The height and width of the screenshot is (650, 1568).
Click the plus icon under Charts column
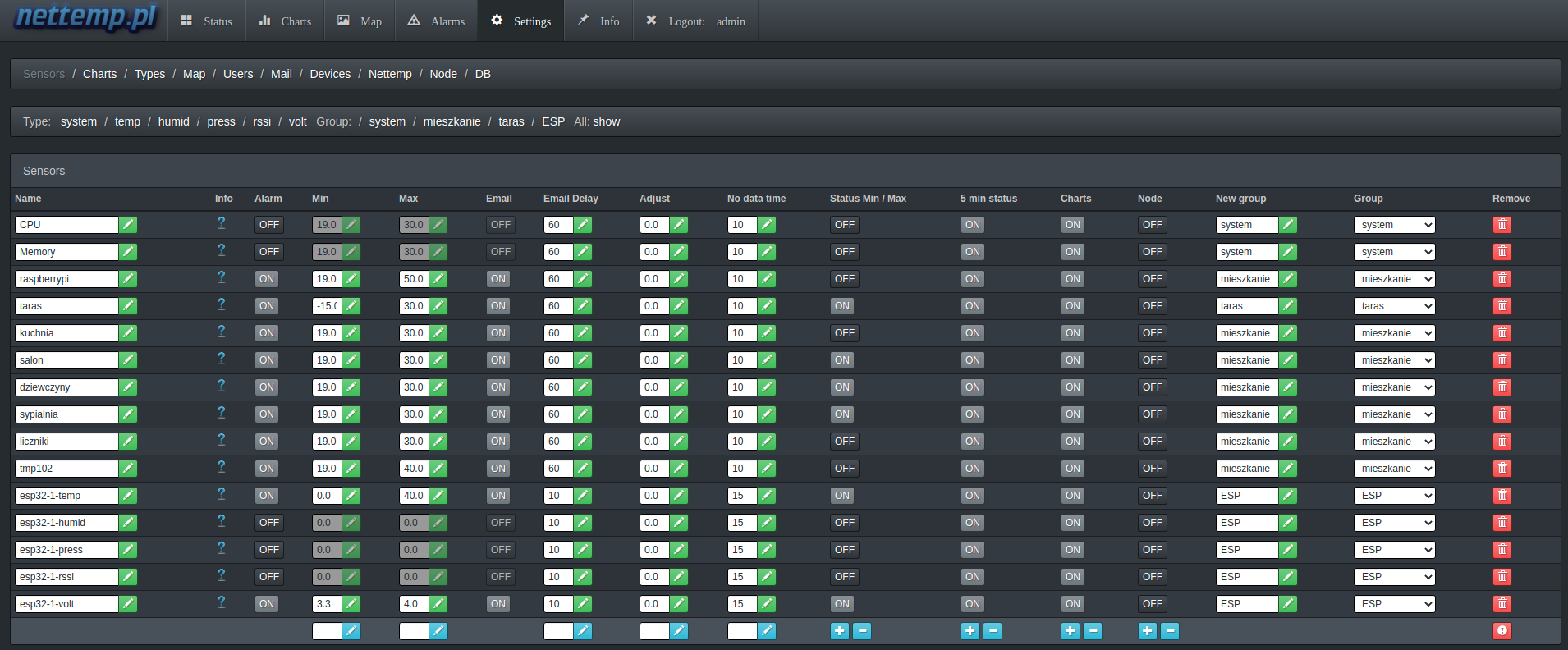click(1070, 631)
